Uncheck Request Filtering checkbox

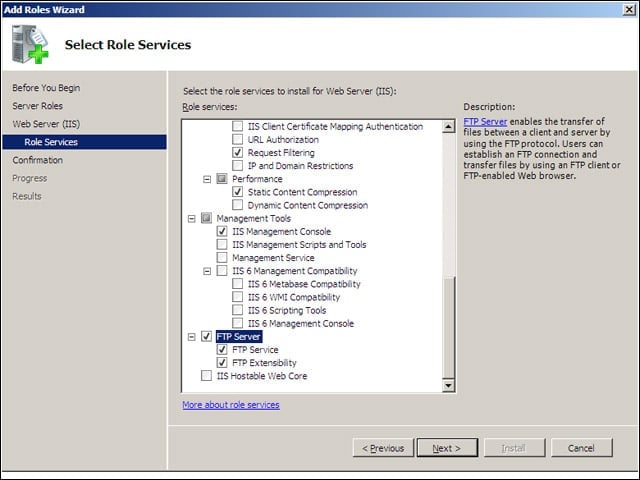tap(237, 152)
